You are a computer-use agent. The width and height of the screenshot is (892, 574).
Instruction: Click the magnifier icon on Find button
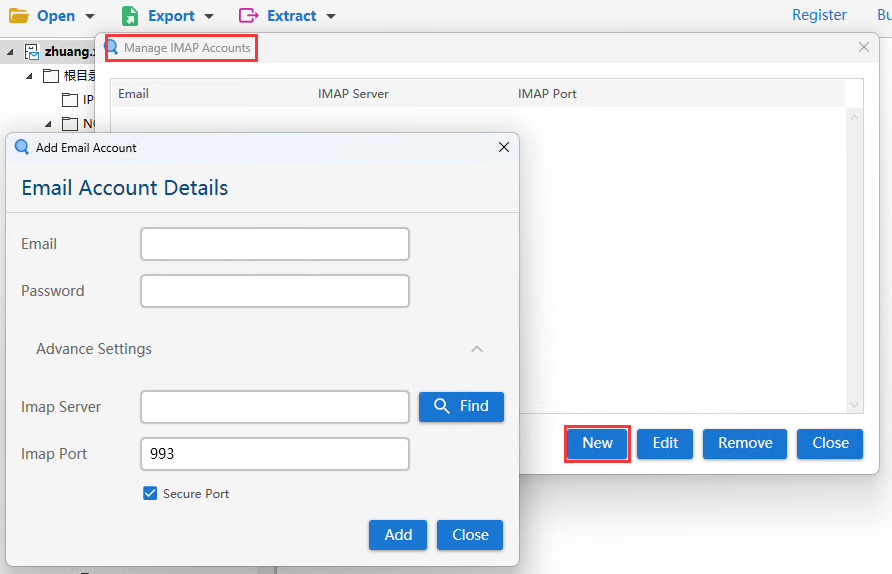(x=441, y=406)
